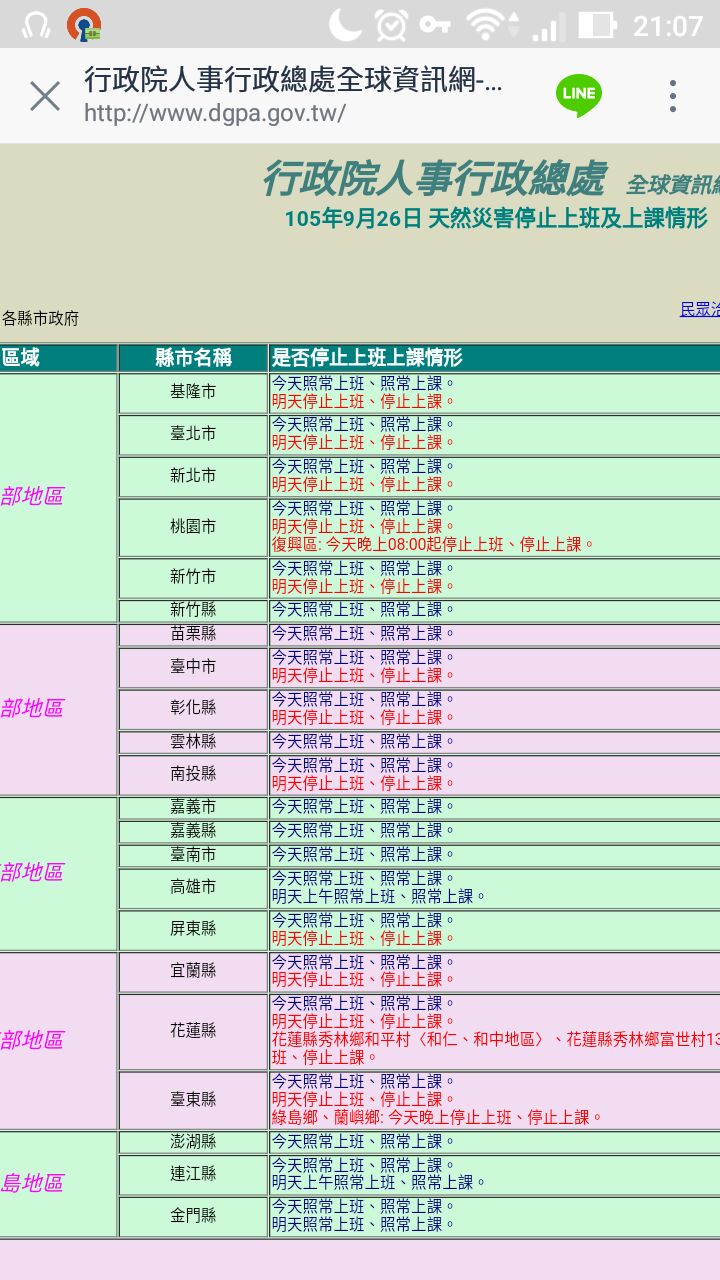Viewport: 720px width, 1280px height.
Task: Open the three-dot overflow menu
Action: (673, 96)
